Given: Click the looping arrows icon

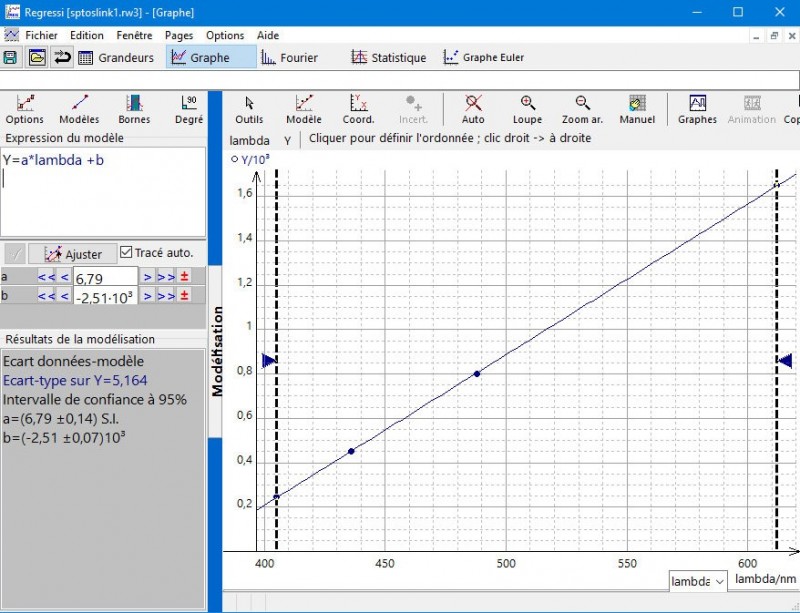Looking at the screenshot, I should pyautogui.click(x=62, y=57).
